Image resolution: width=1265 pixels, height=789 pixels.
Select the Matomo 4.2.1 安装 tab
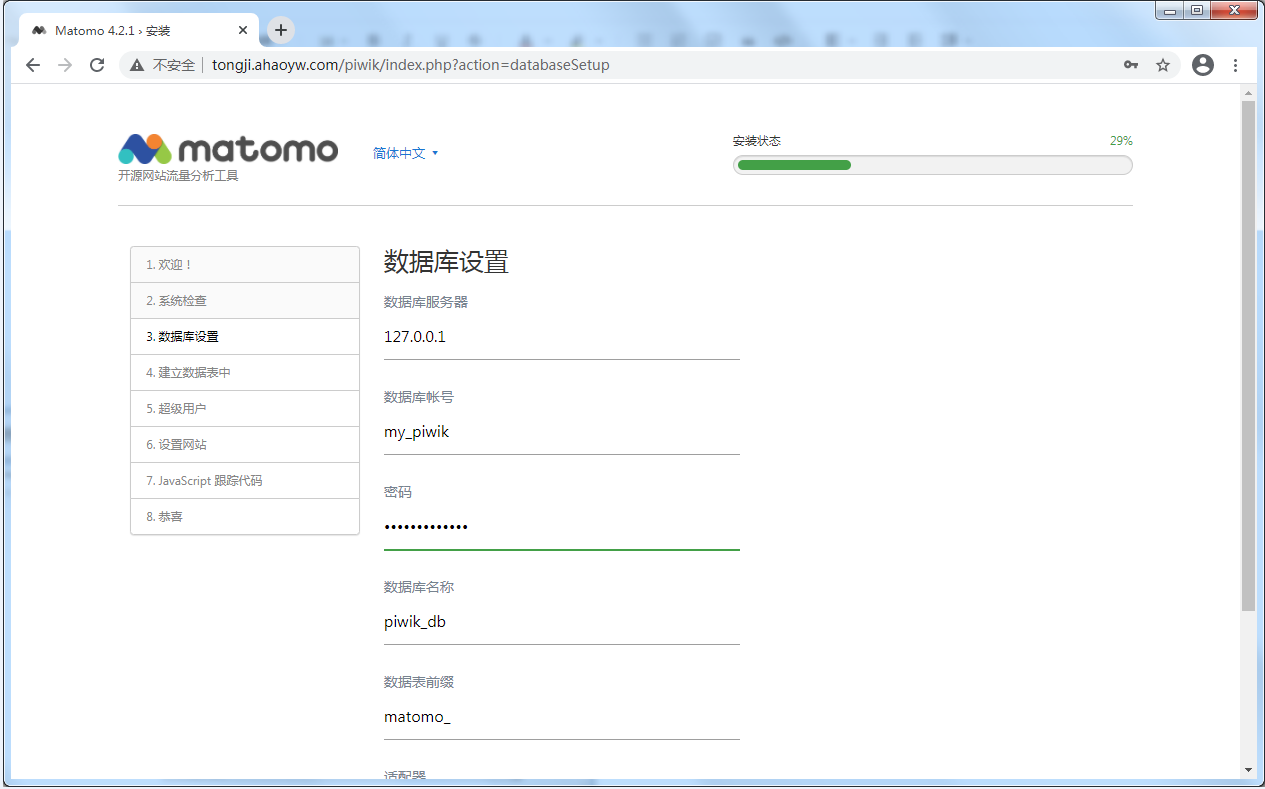point(138,31)
